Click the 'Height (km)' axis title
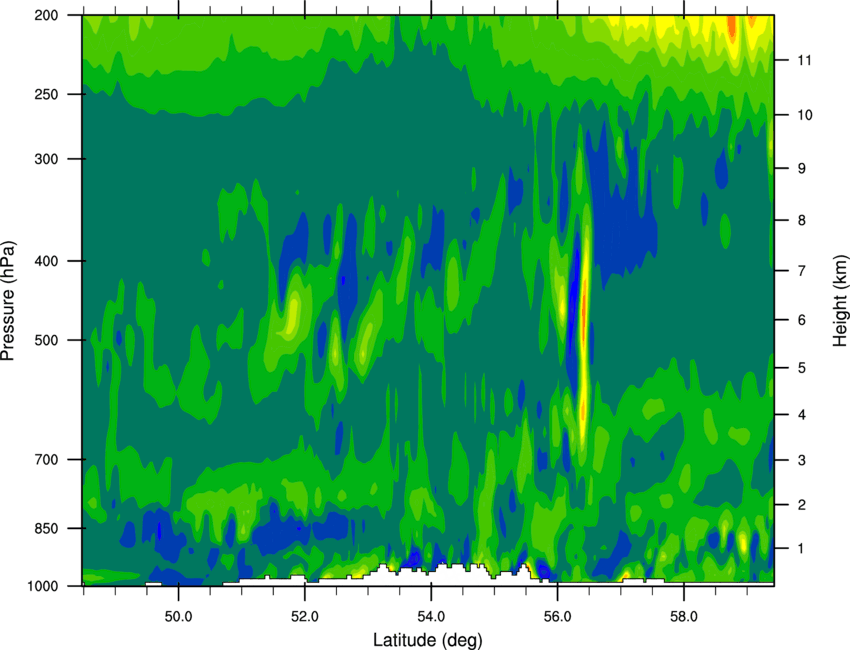 (x=840, y=301)
